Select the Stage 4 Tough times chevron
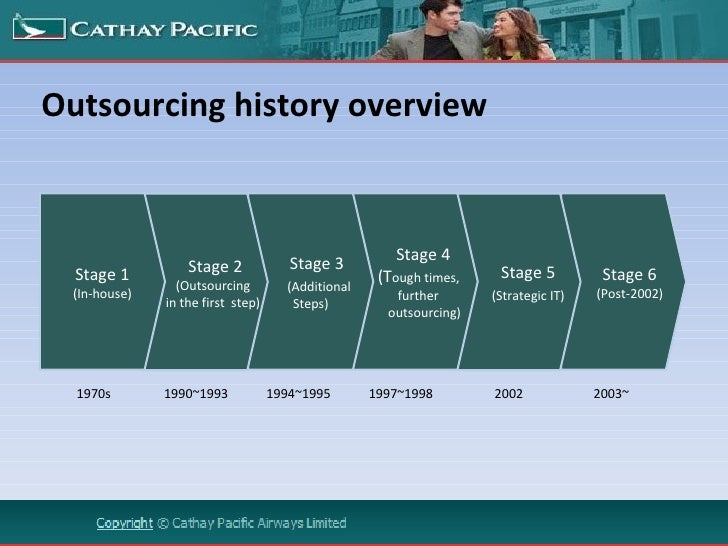This screenshot has width=728, height=546. tap(416, 282)
